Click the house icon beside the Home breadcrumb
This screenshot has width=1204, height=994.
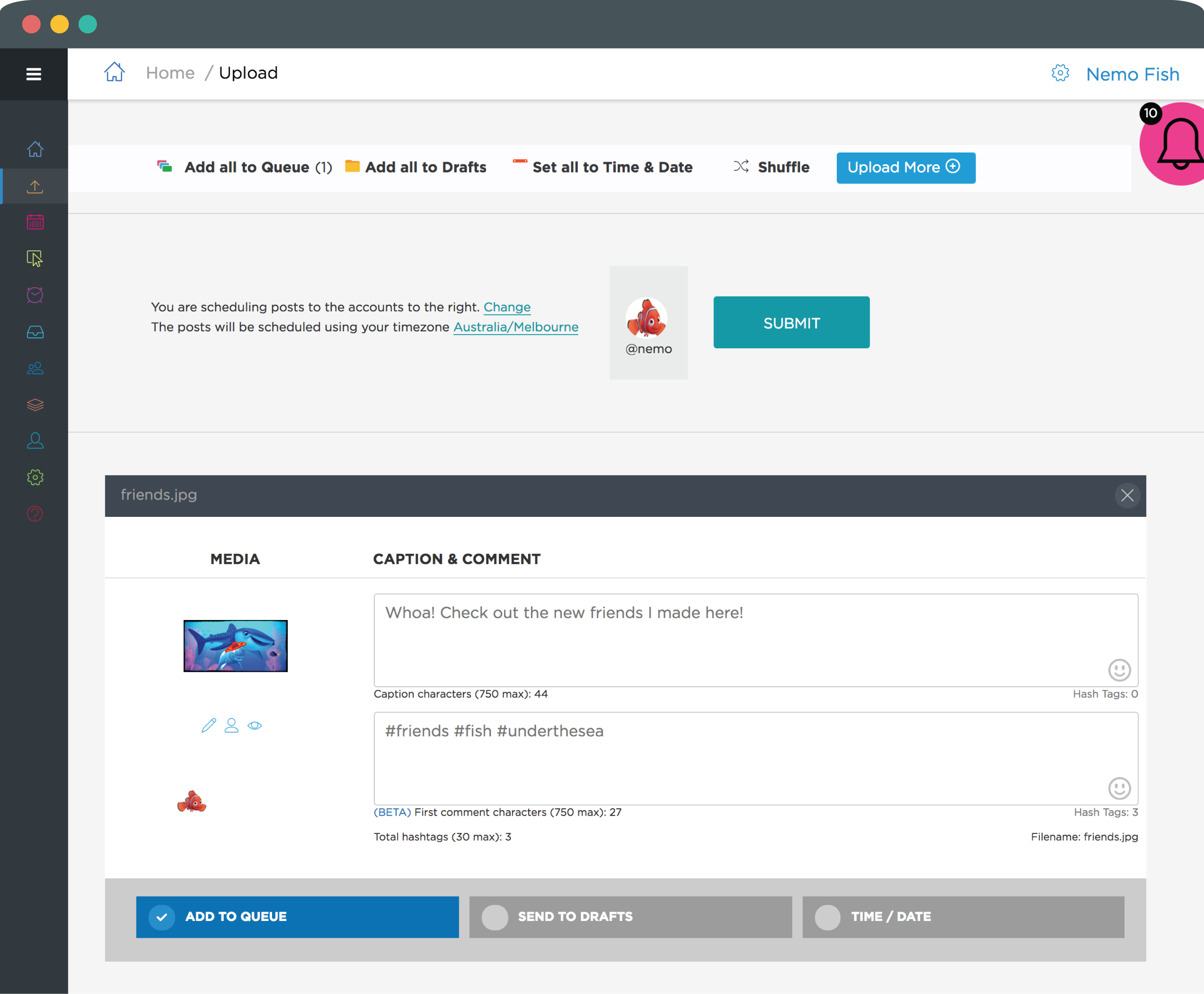click(114, 72)
